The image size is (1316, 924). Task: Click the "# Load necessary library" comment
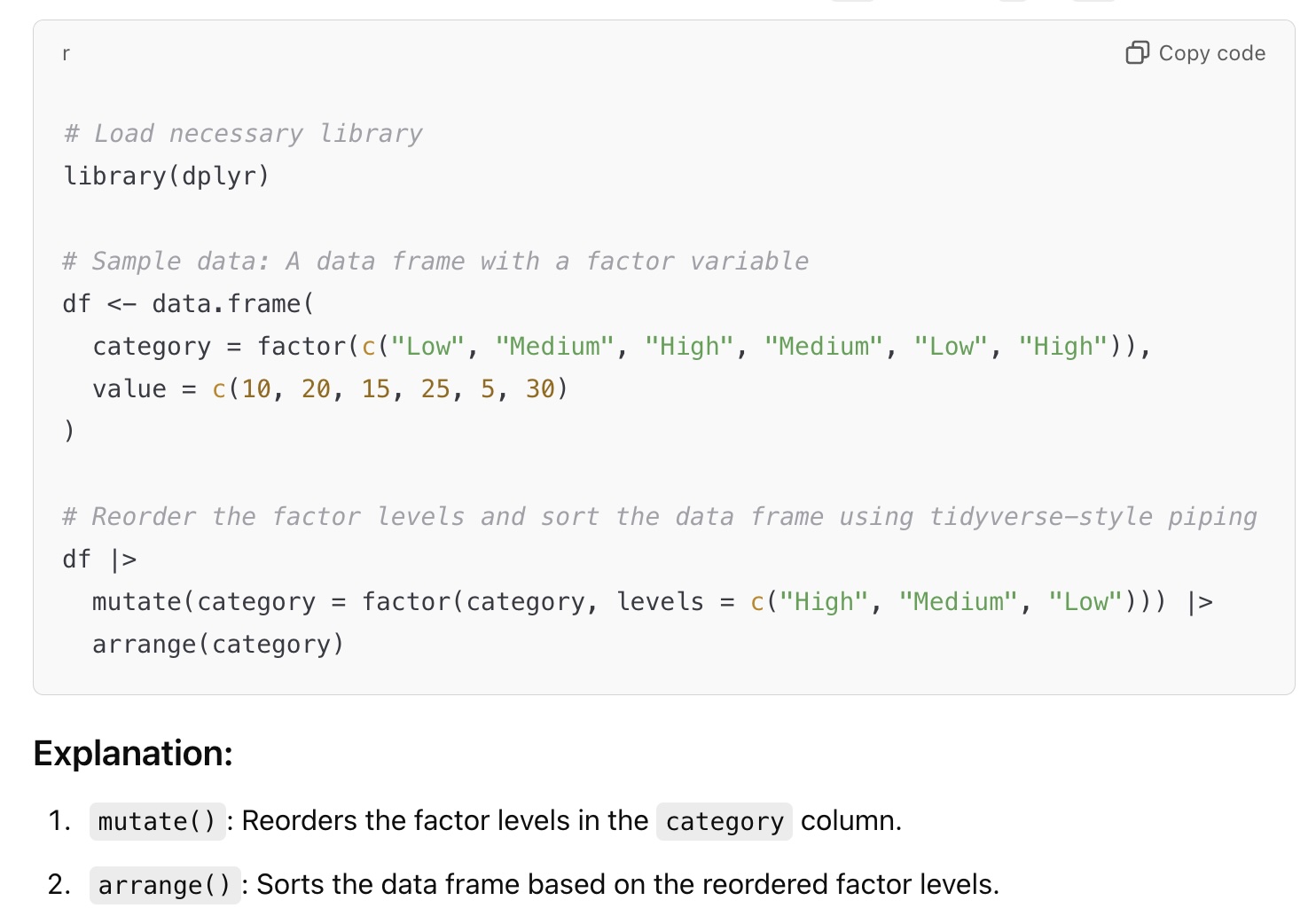(243, 134)
